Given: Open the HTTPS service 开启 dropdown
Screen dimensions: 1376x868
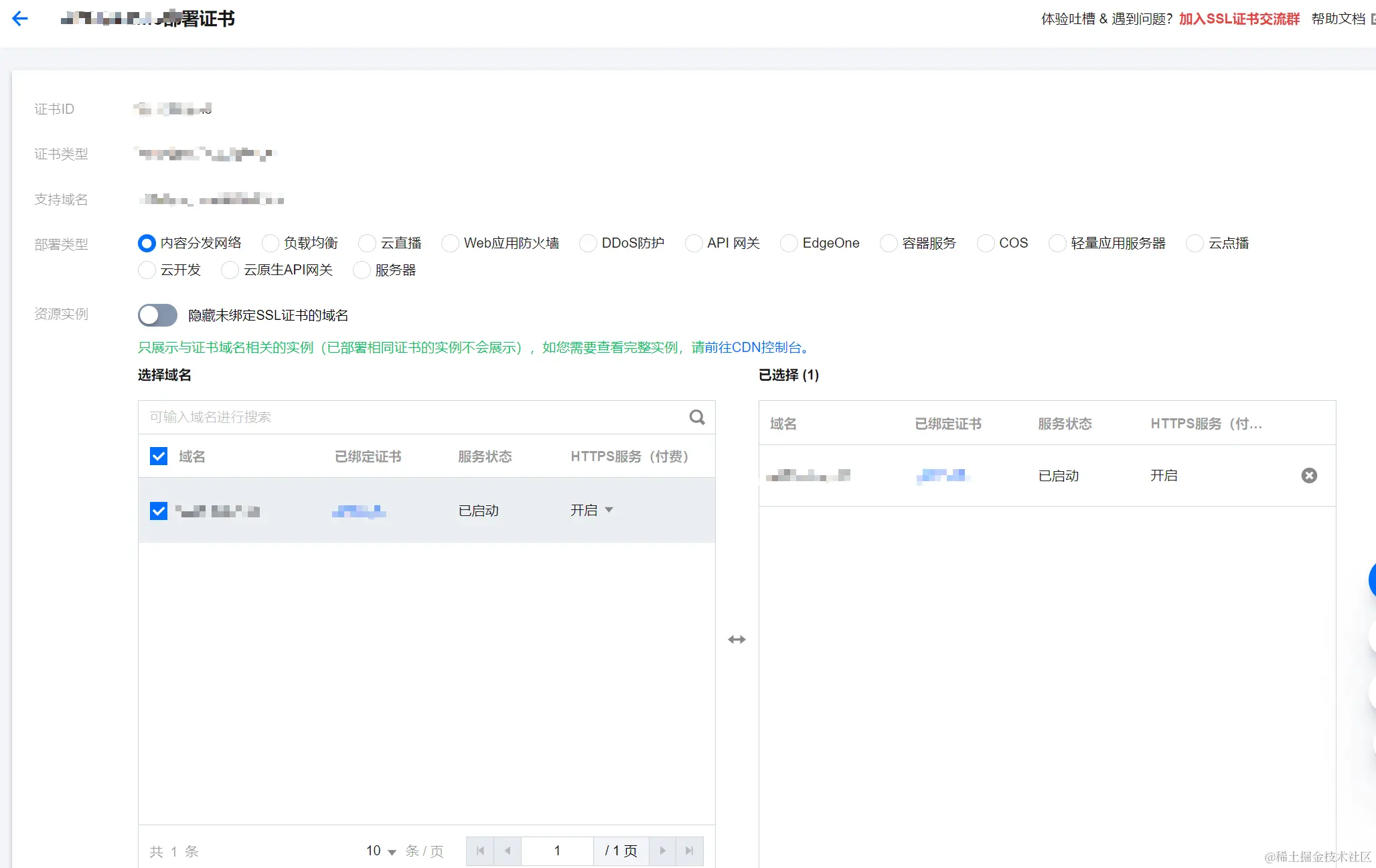Looking at the screenshot, I should click(x=592, y=511).
